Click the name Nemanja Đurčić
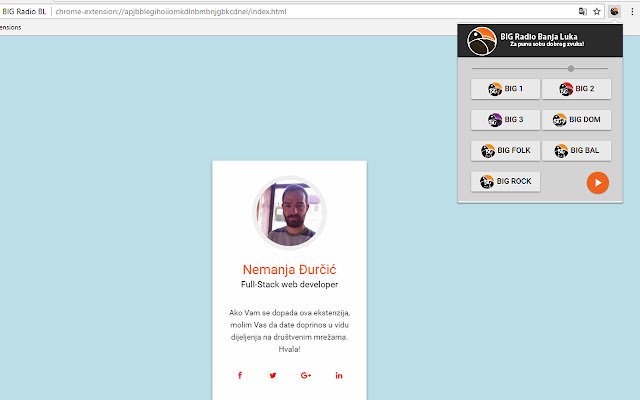Viewport: 640px width, 400px height. [289, 270]
